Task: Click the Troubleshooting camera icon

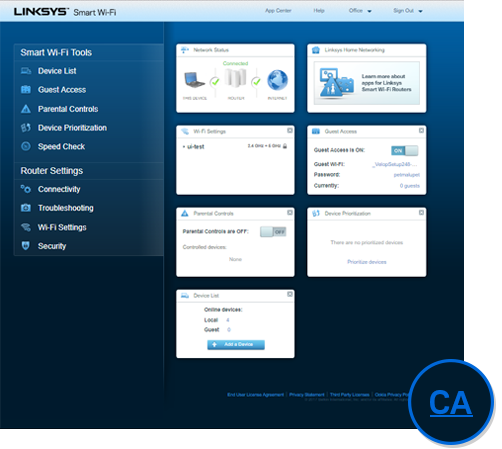Action: (x=26, y=208)
